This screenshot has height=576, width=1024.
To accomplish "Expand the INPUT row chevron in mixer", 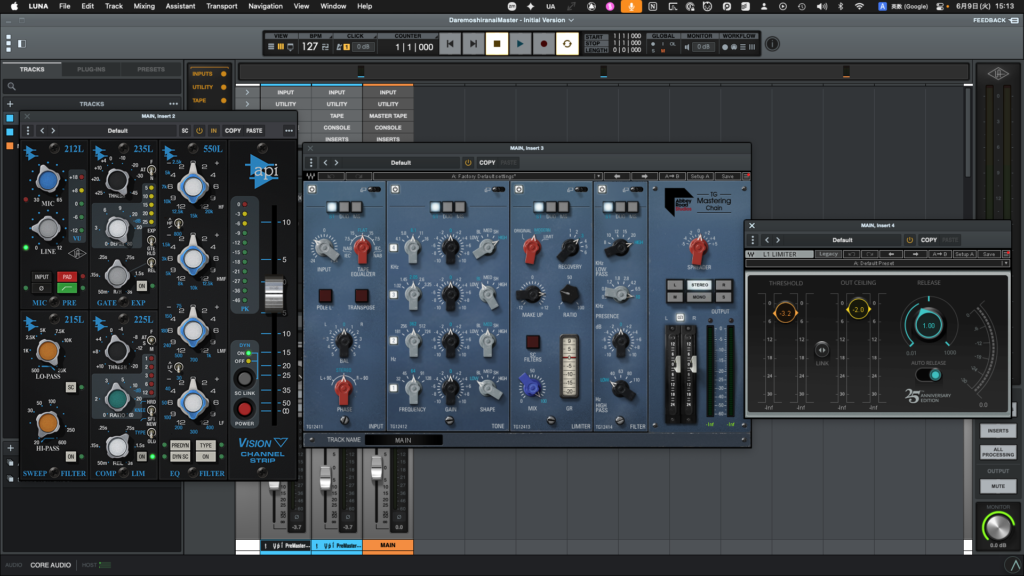I will point(247,93).
